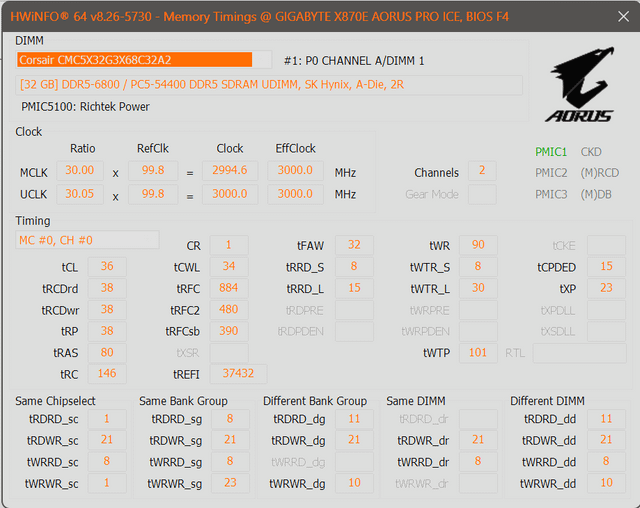Screen dimensions: 640x508
Task: Click the MCLK Clock value 2994.6
Action: [x=230, y=171]
